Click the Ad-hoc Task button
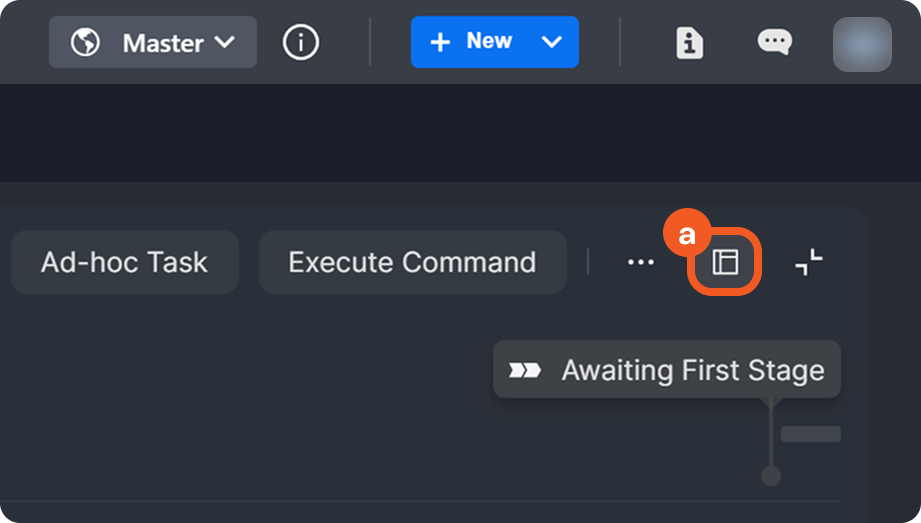This screenshot has height=523, width=921. pyautogui.click(x=125, y=262)
